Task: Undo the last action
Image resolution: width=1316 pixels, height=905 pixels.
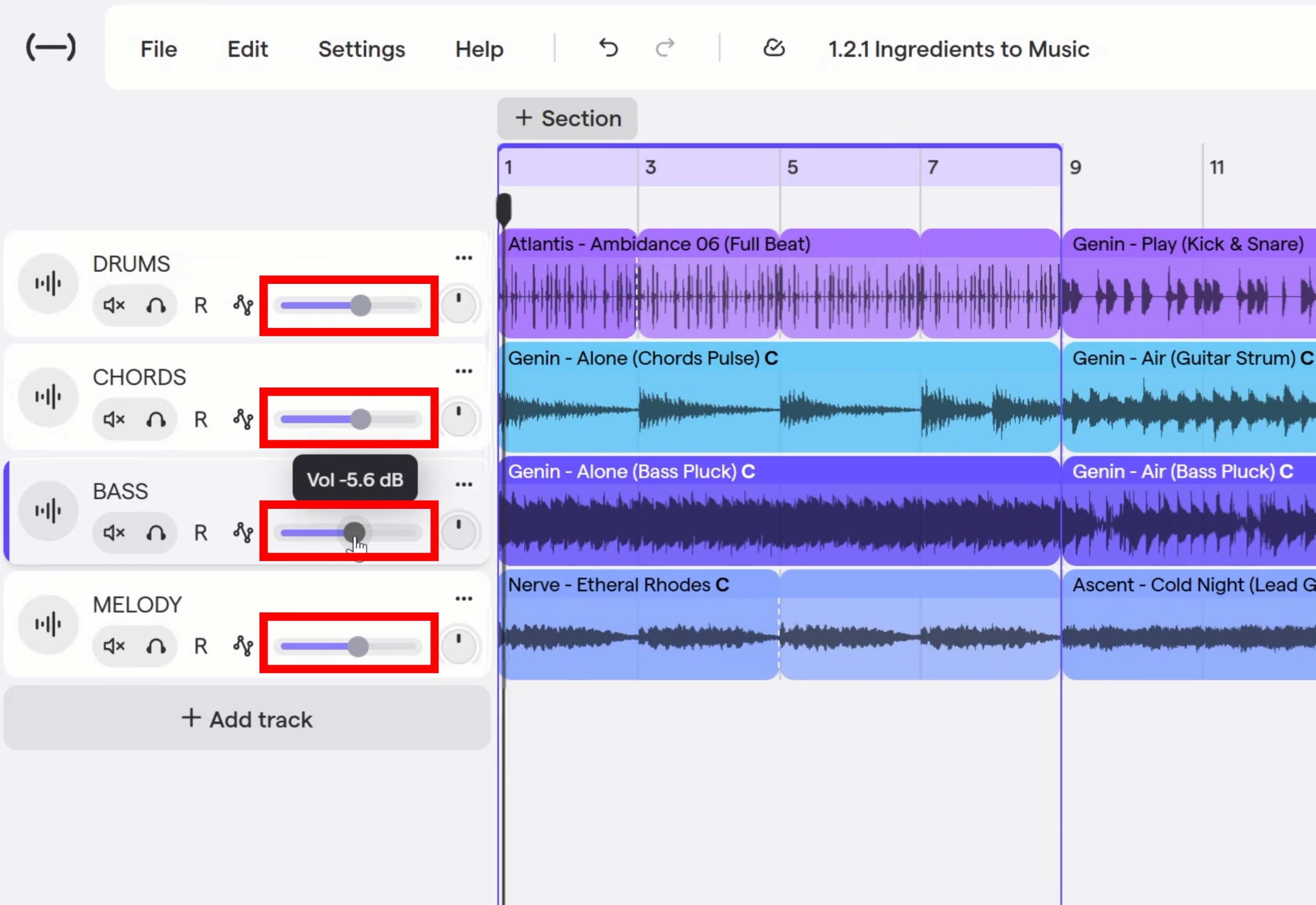Action: pos(608,48)
